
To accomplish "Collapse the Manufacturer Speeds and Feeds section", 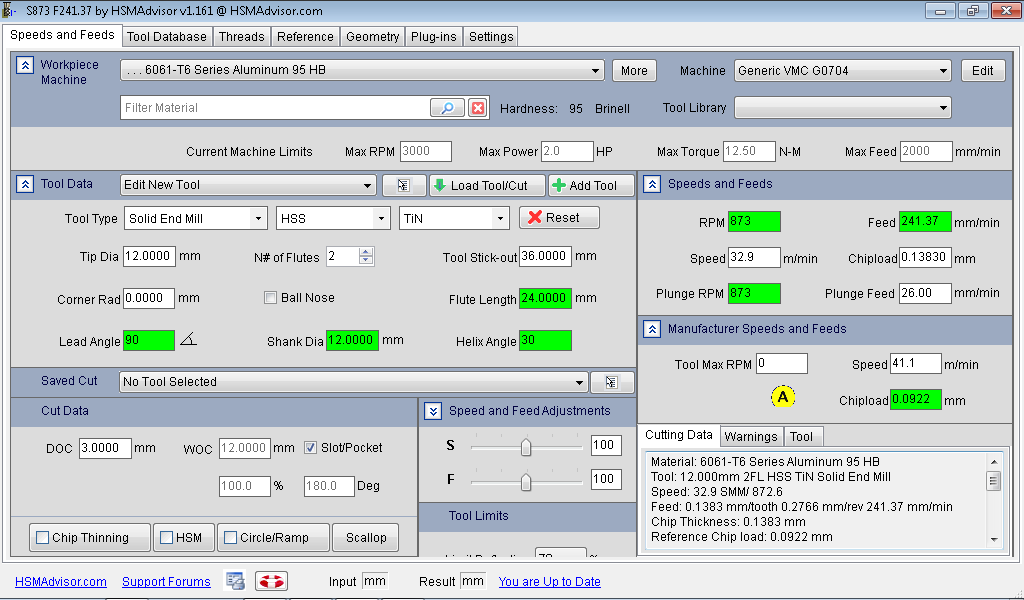I will (652, 329).
